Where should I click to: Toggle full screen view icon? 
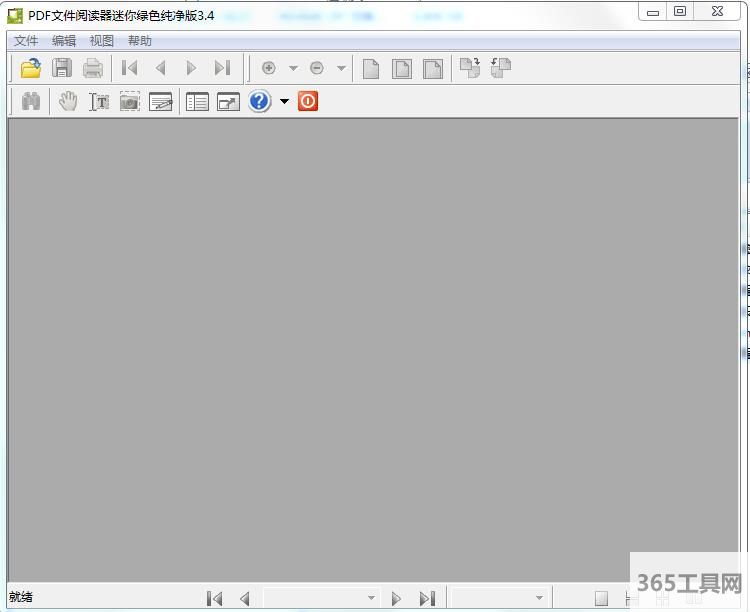tap(229, 101)
